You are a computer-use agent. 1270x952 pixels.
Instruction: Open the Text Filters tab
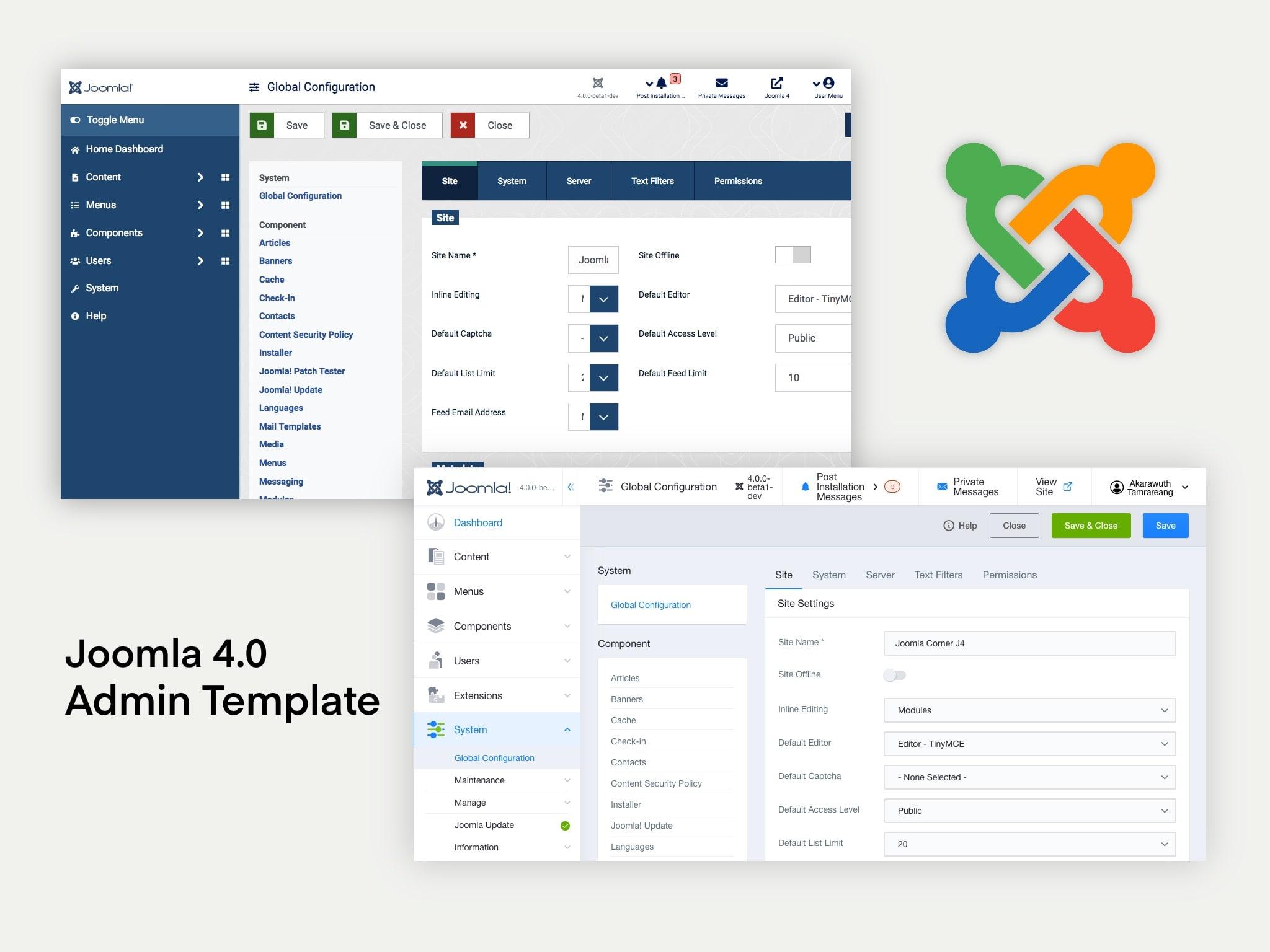[x=652, y=181]
